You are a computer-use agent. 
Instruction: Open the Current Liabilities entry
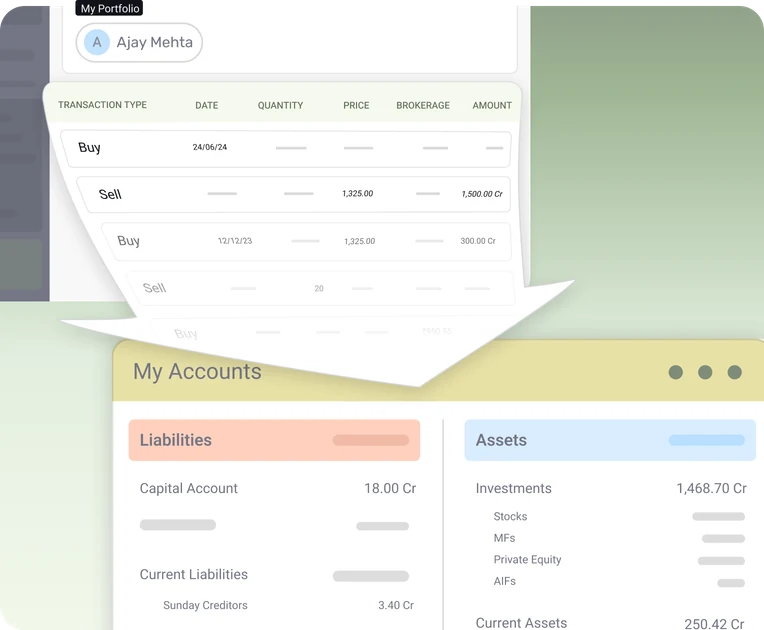point(193,574)
